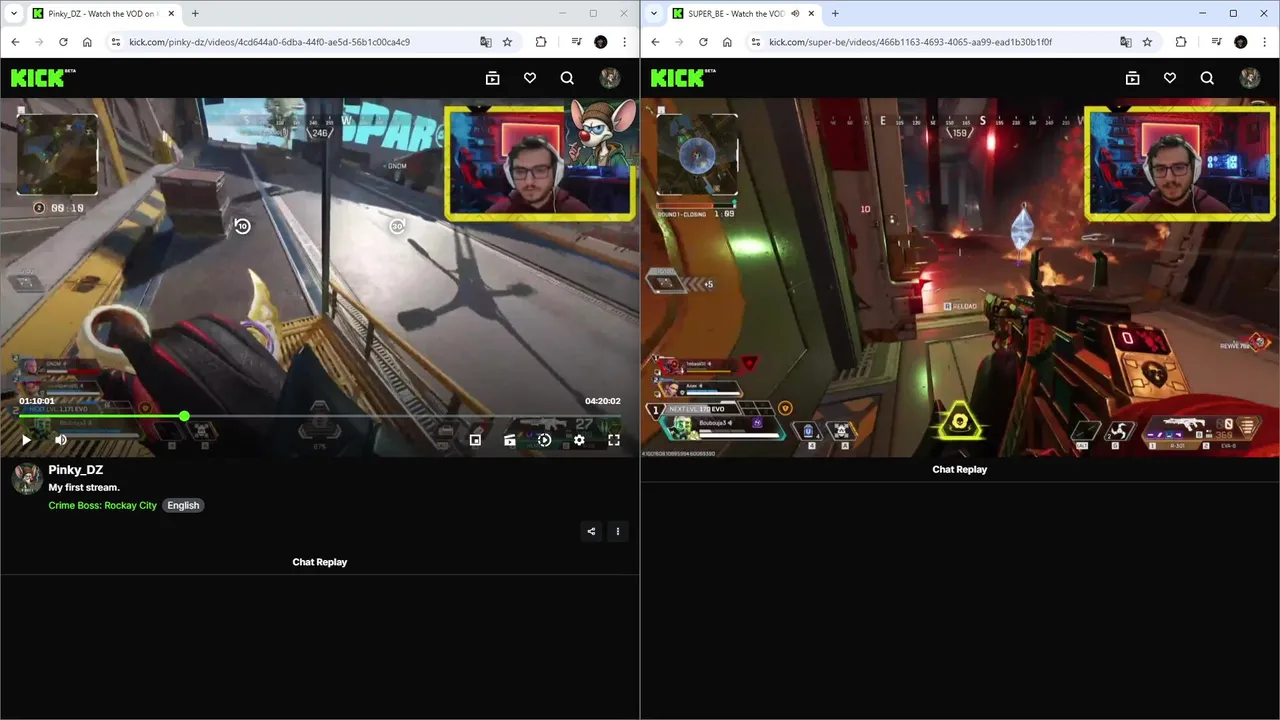View site info for super-be URL
The height and width of the screenshot is (720, 1280).
[756, 42]
